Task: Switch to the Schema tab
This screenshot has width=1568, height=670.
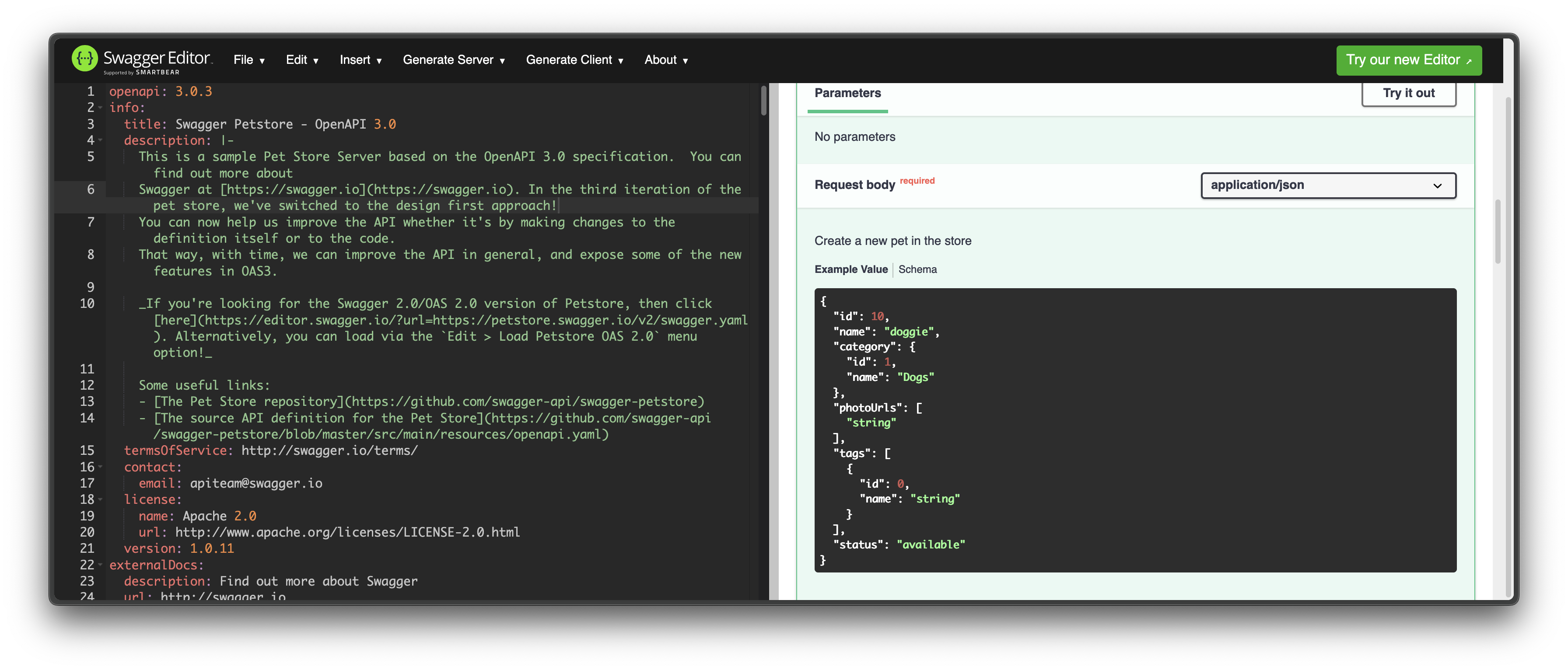Action: [917, 269]
